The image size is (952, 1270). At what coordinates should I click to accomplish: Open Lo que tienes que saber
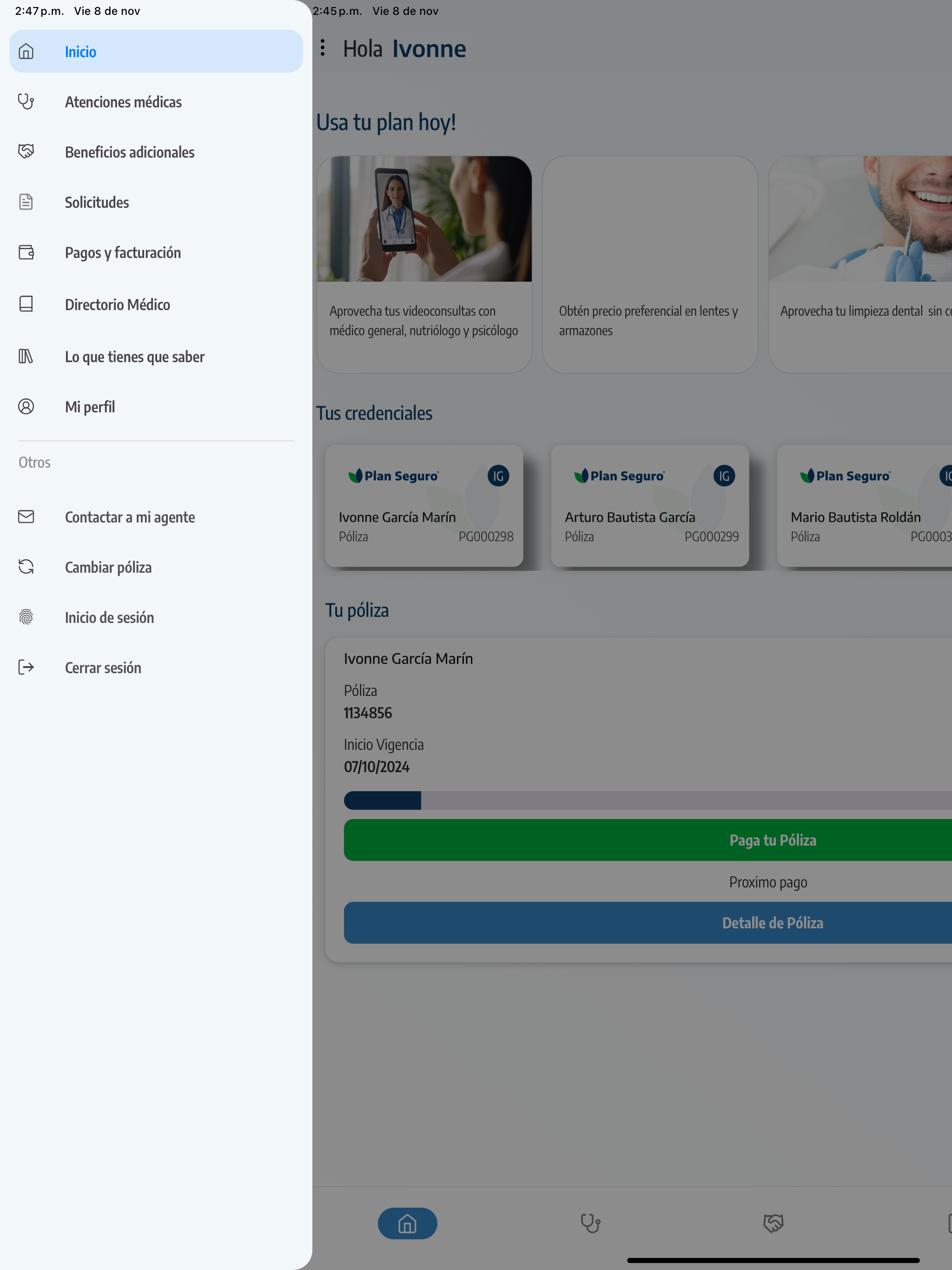(x=156, y=356)
